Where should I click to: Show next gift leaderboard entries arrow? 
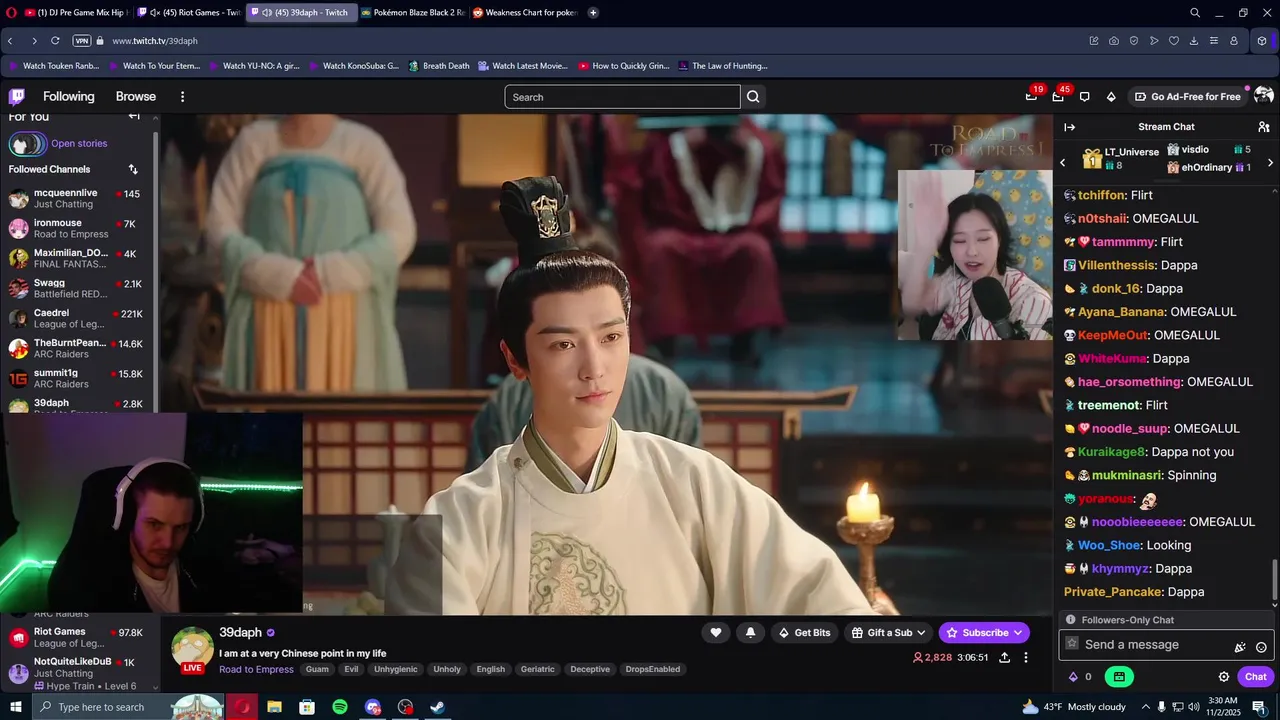tap(1270, 162)
